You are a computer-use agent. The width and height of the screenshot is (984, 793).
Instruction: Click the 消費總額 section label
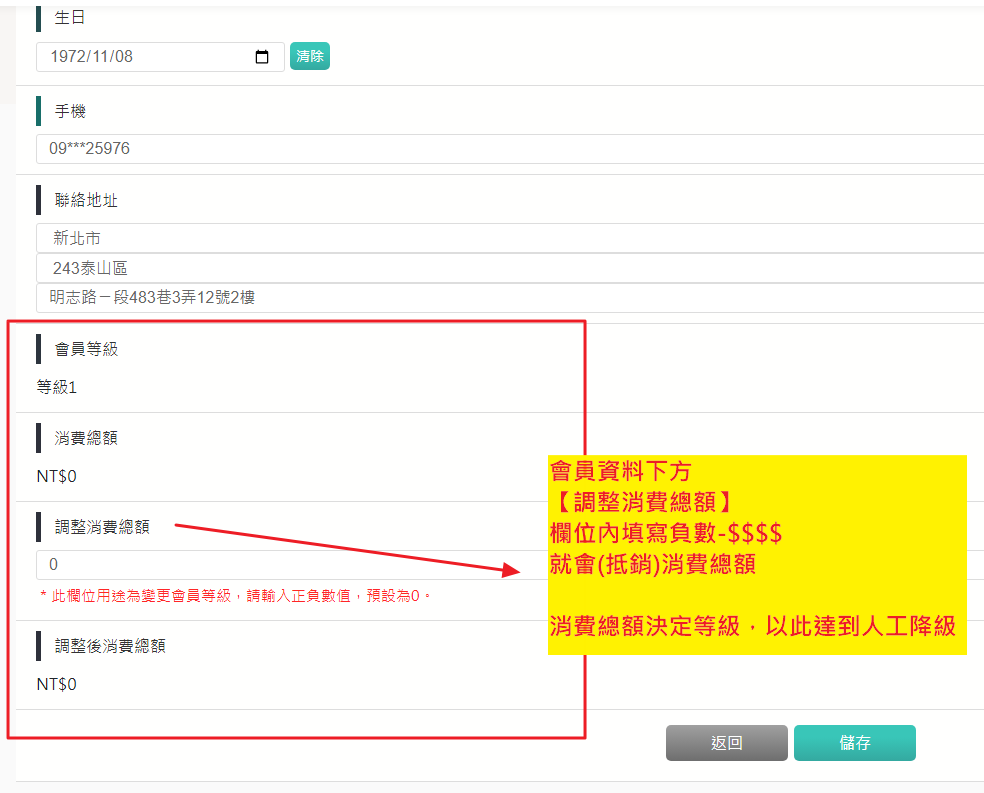86,438
